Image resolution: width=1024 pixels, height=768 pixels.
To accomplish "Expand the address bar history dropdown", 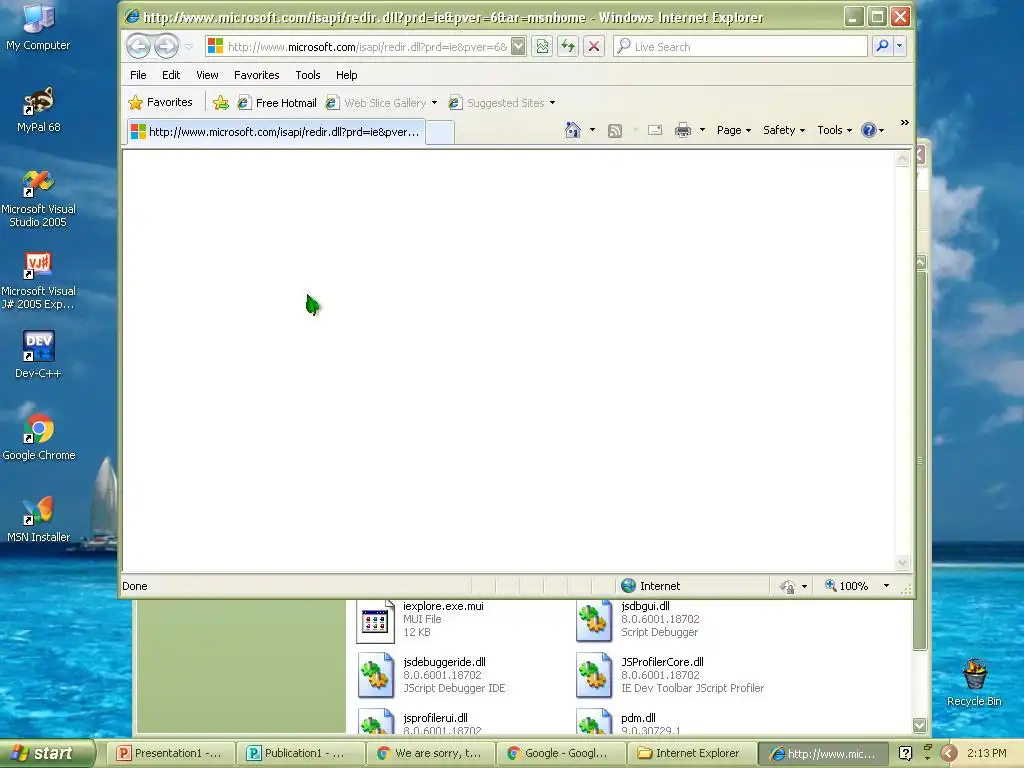I will (519, 46).
